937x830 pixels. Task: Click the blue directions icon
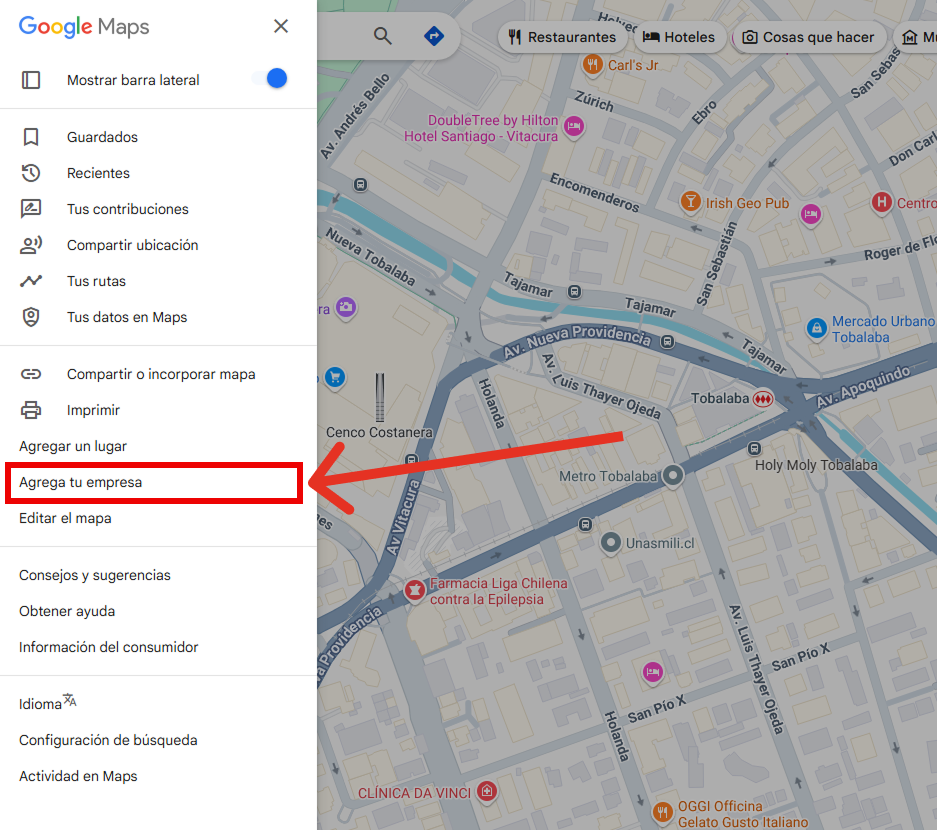(434, 36)
